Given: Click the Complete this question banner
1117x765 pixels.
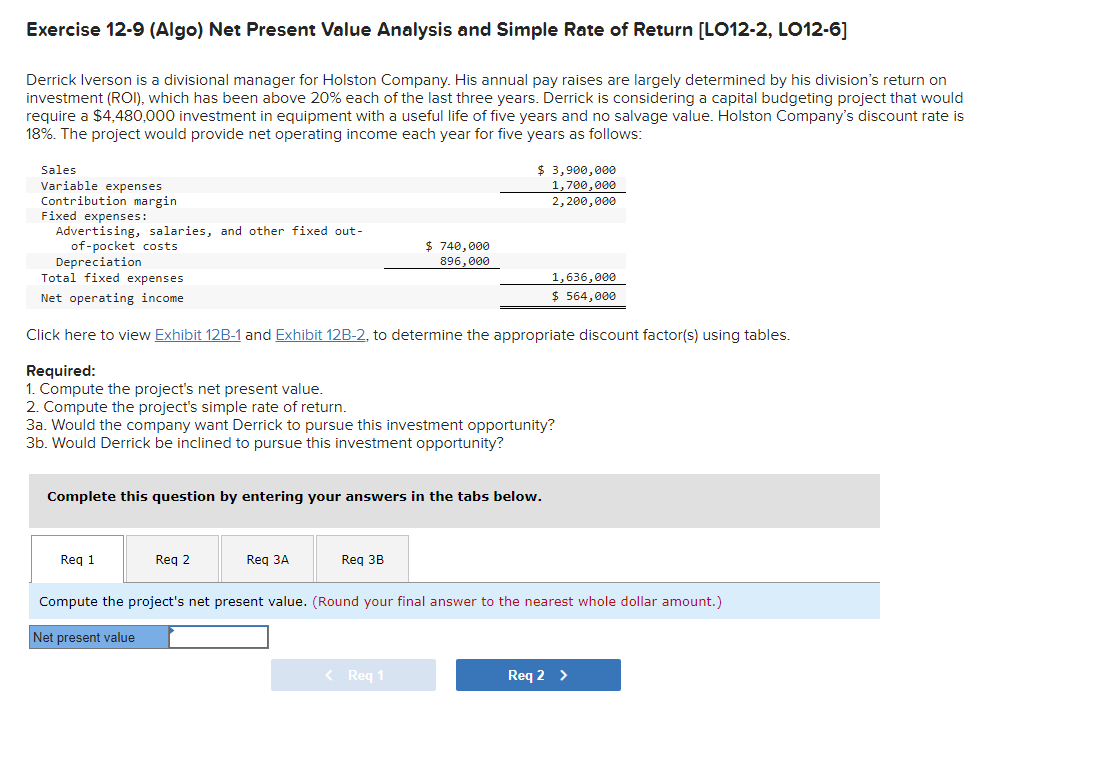Looking at the screenshot, I should 260,496.
